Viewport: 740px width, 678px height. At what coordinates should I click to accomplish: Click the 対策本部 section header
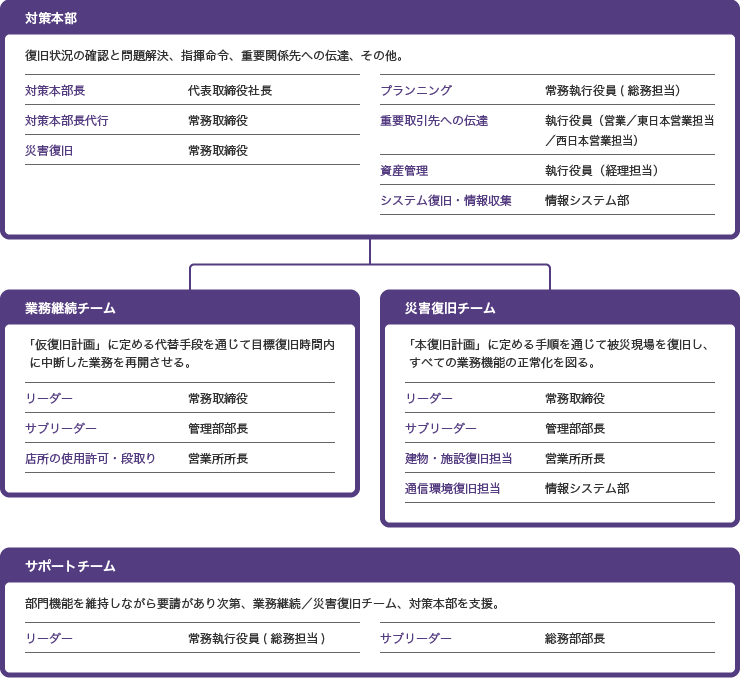[50, 18]
